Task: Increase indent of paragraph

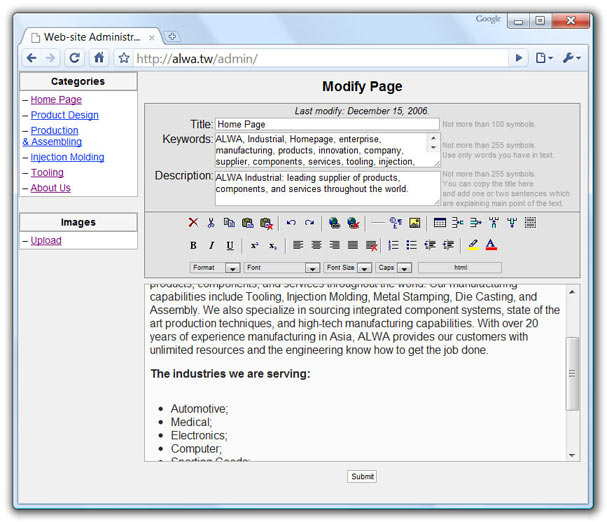Action: coord(448,245)
